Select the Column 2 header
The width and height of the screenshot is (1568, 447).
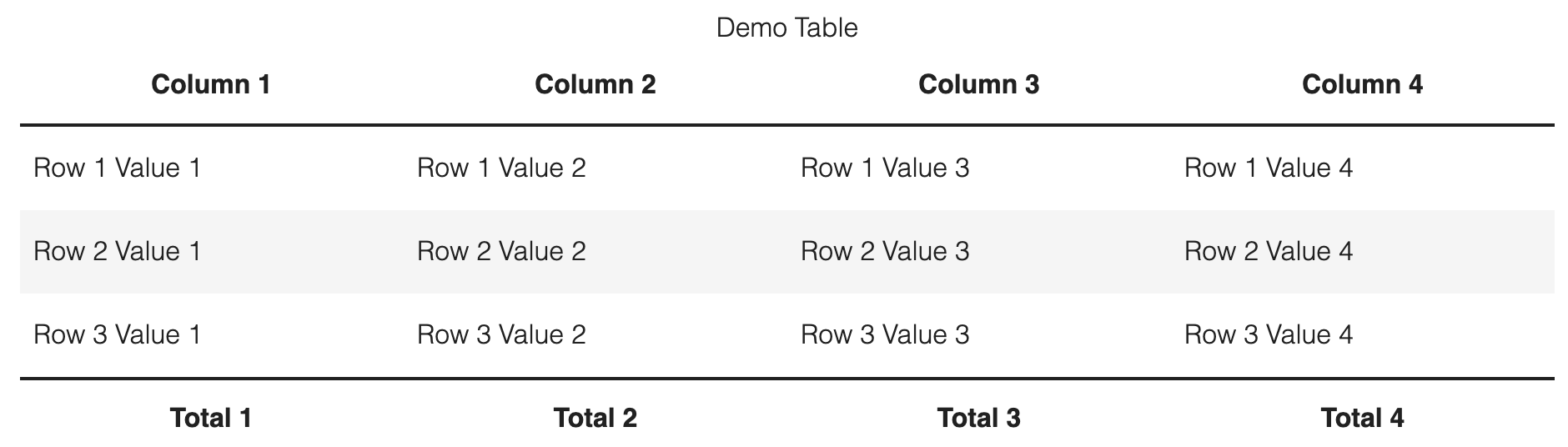click(595, 84)
